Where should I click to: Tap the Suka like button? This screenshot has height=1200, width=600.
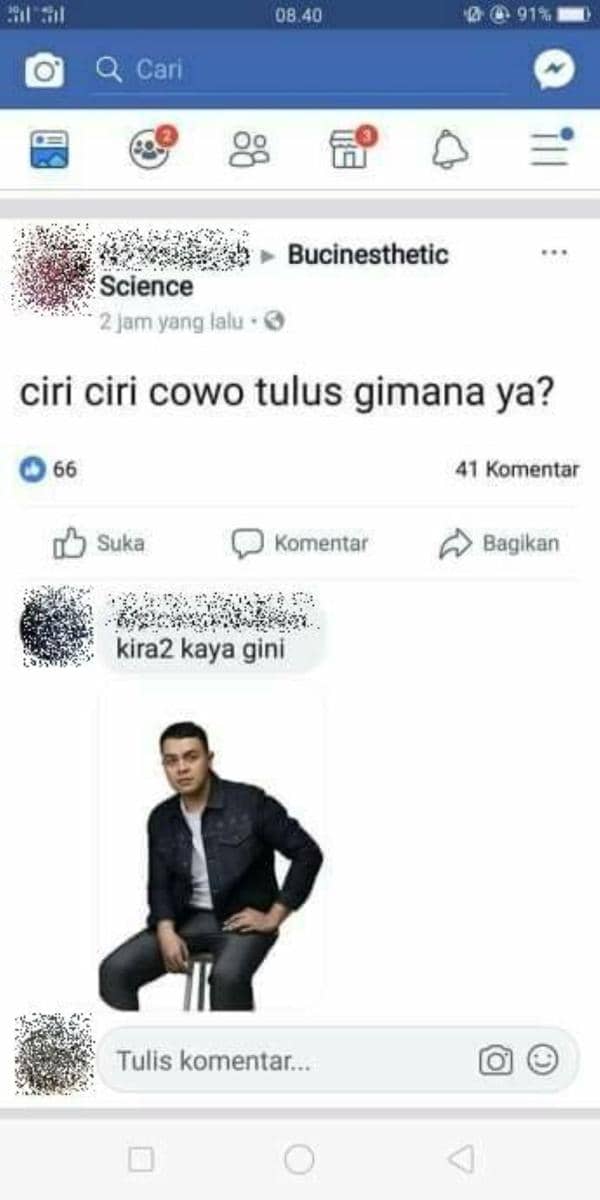[x=98, y=544]
